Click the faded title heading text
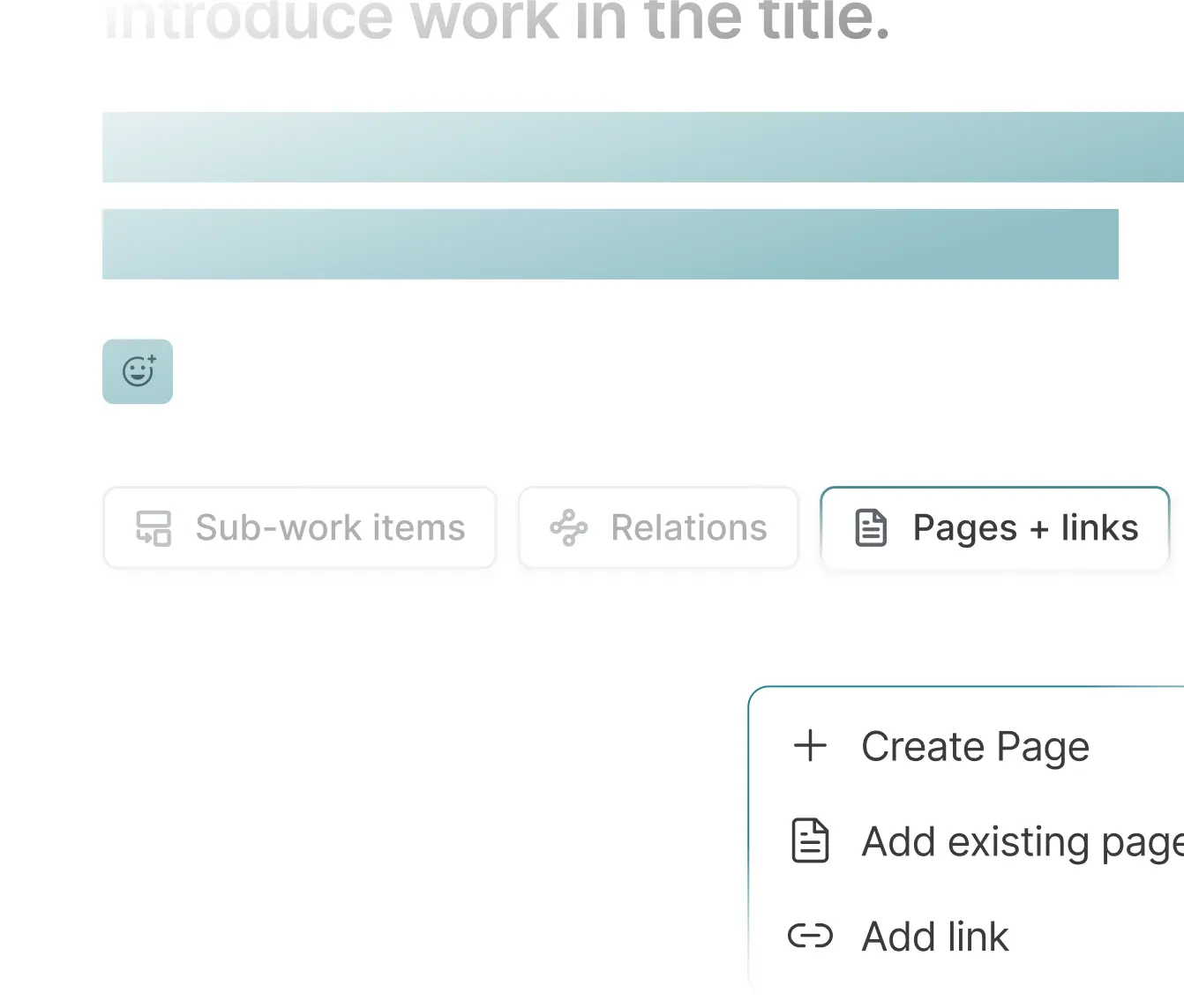The width and height of the screenshot is (1184, 1008). click(497, 19)
